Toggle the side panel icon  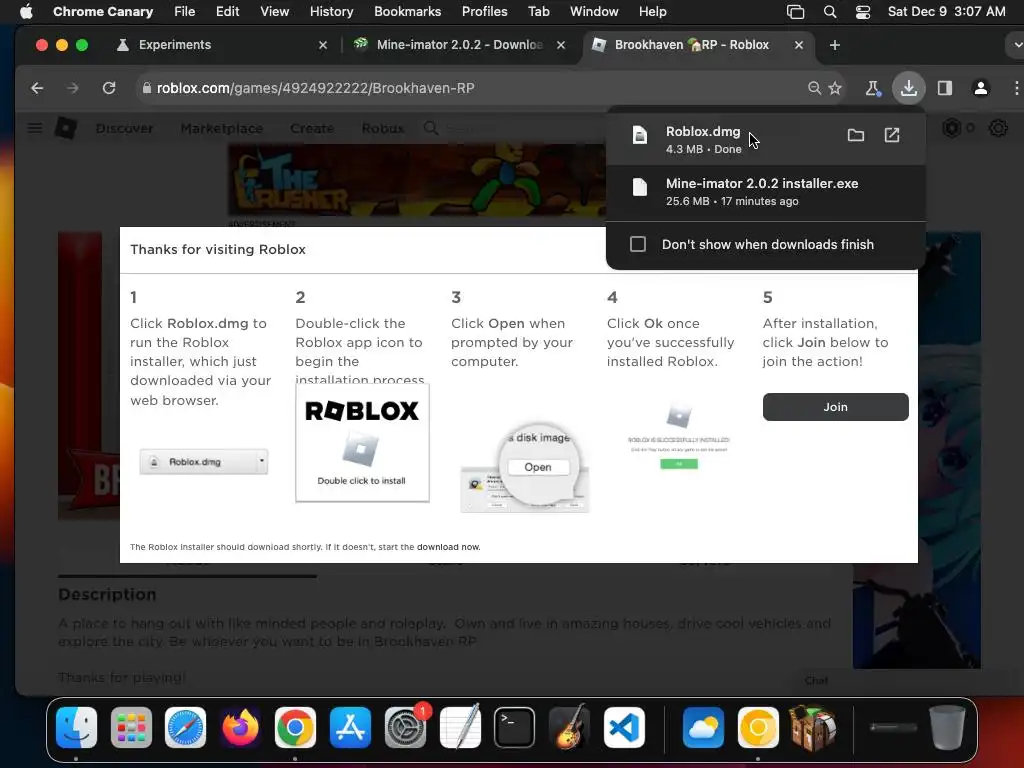click(944, 88)
